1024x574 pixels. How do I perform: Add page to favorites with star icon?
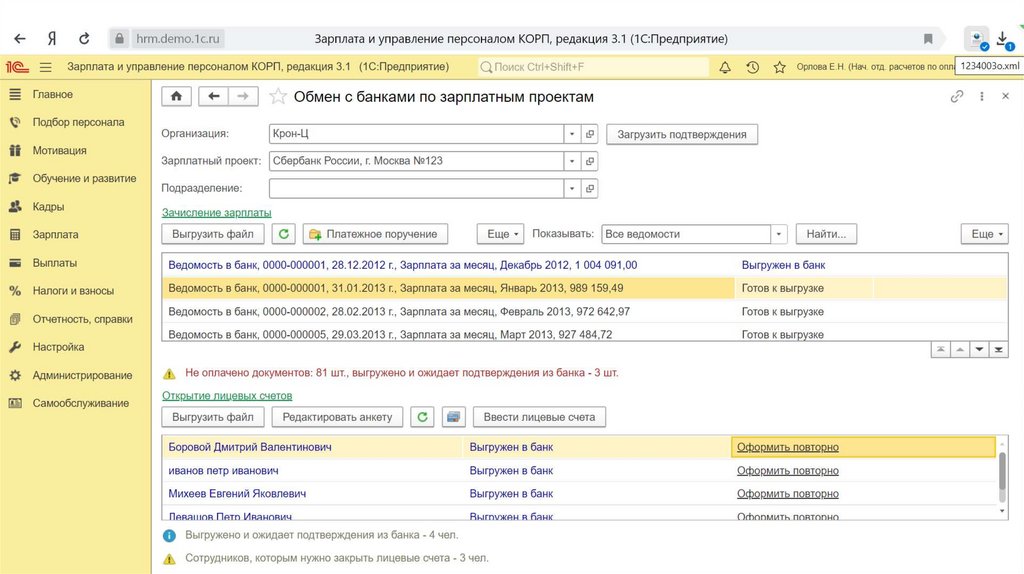coord(278,97)
